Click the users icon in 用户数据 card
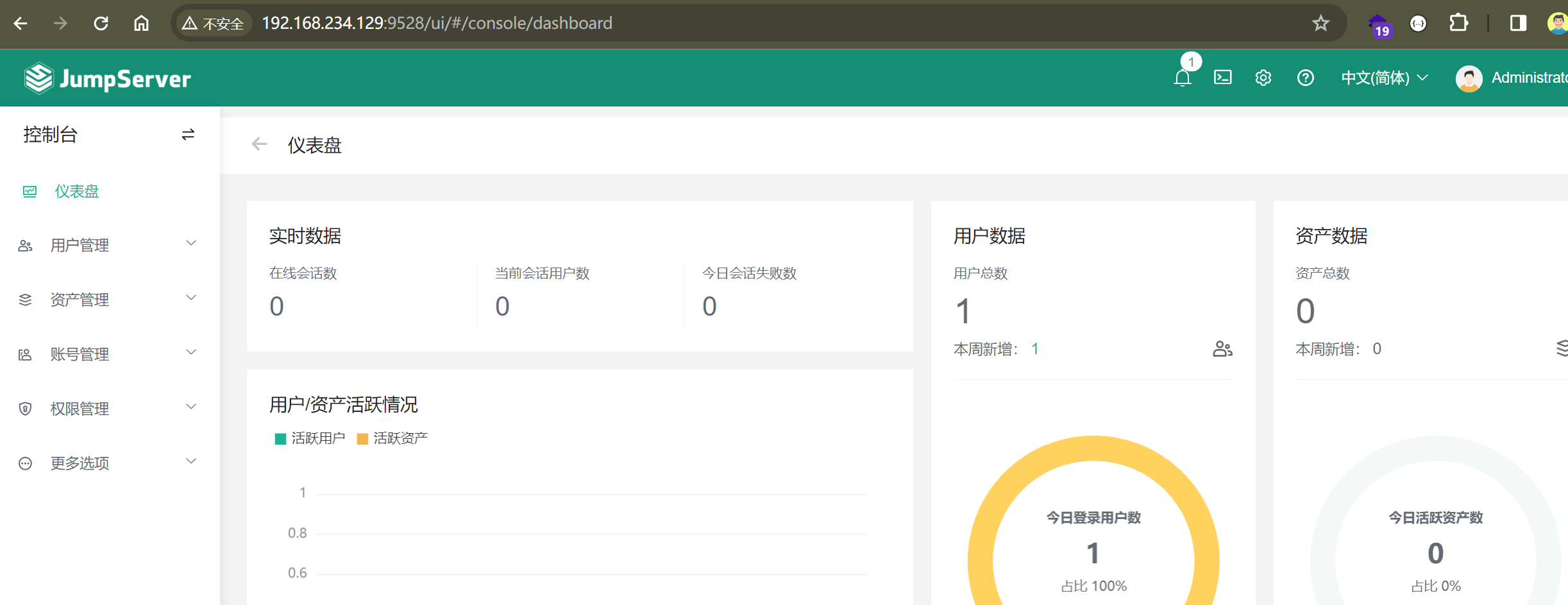The image size is (1568, 605). tap(1222, 349)
